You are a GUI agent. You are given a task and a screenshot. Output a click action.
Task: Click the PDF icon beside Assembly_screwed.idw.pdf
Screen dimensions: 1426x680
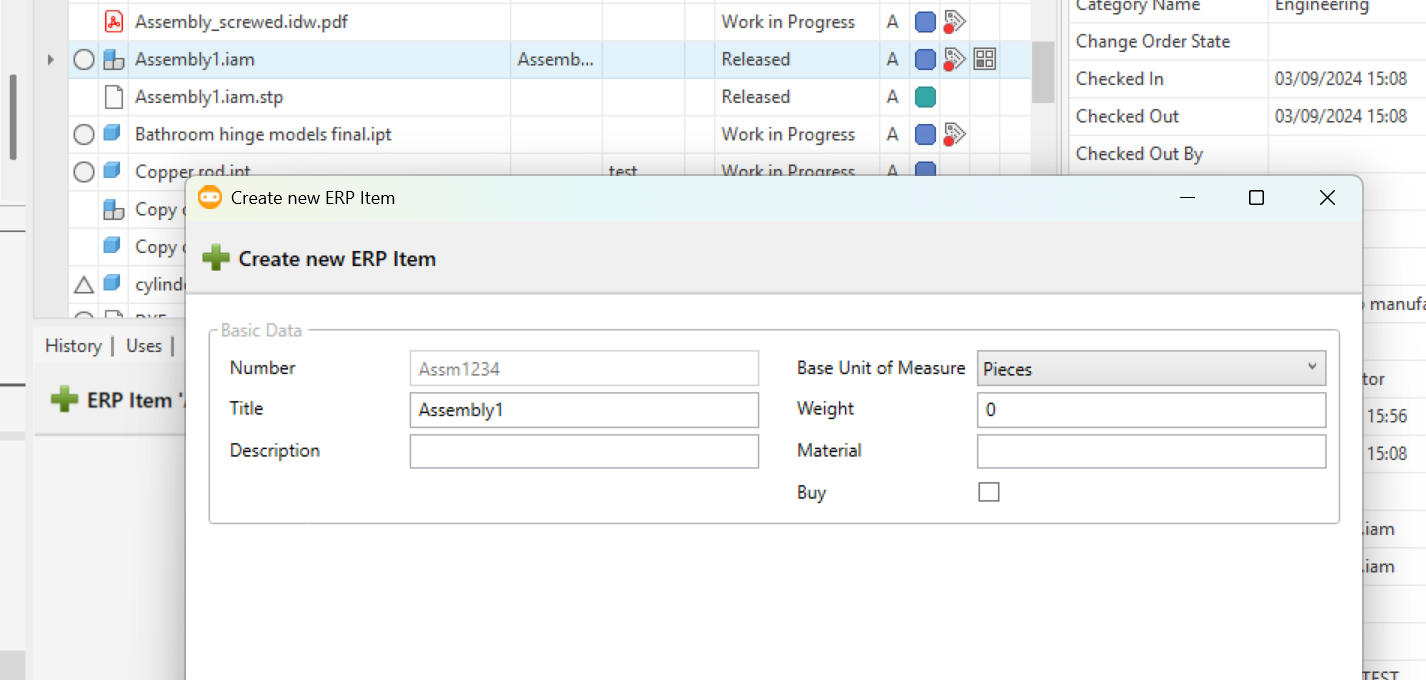click(113, 21)
